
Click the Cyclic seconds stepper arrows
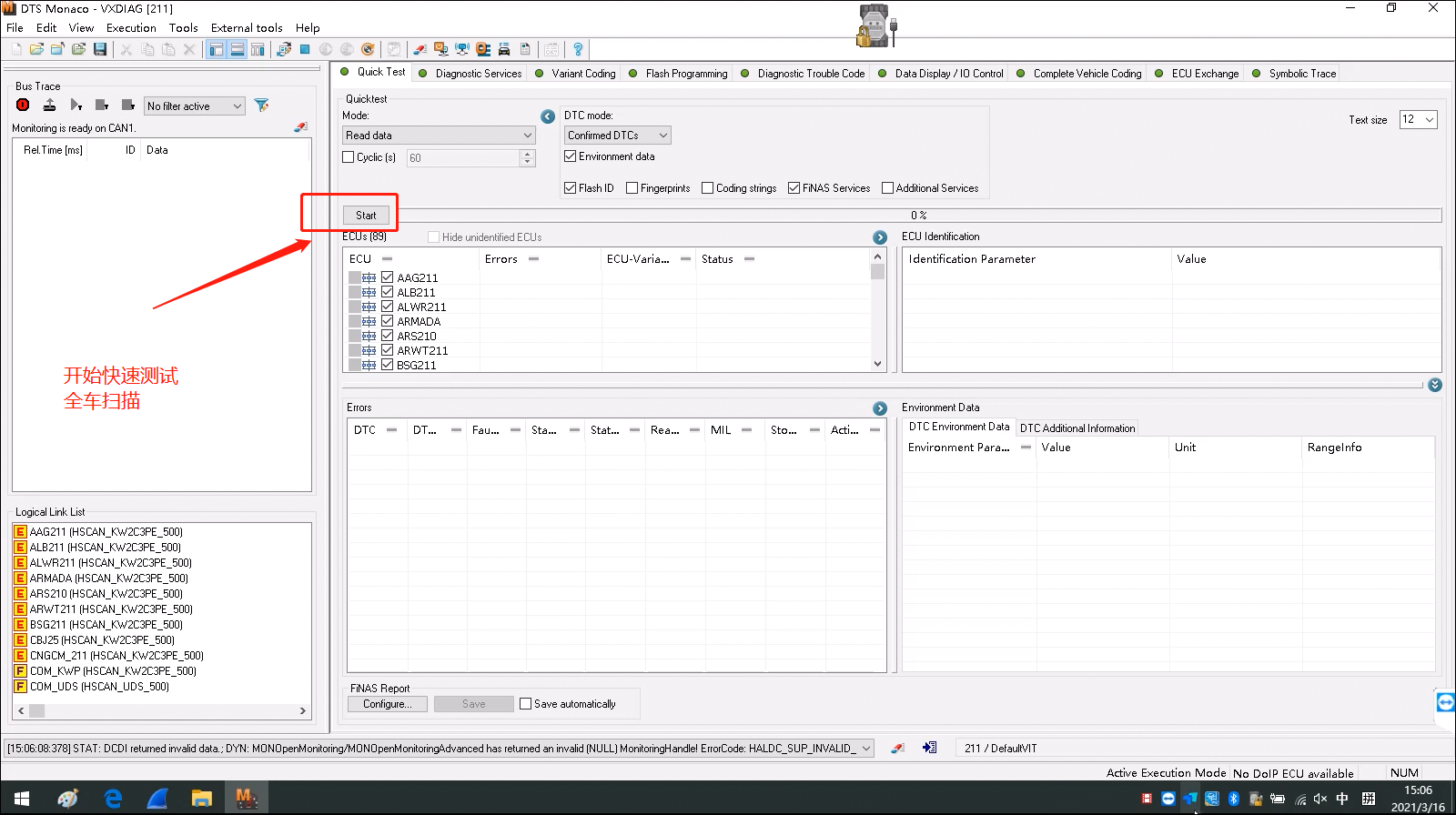coord(527,158)
